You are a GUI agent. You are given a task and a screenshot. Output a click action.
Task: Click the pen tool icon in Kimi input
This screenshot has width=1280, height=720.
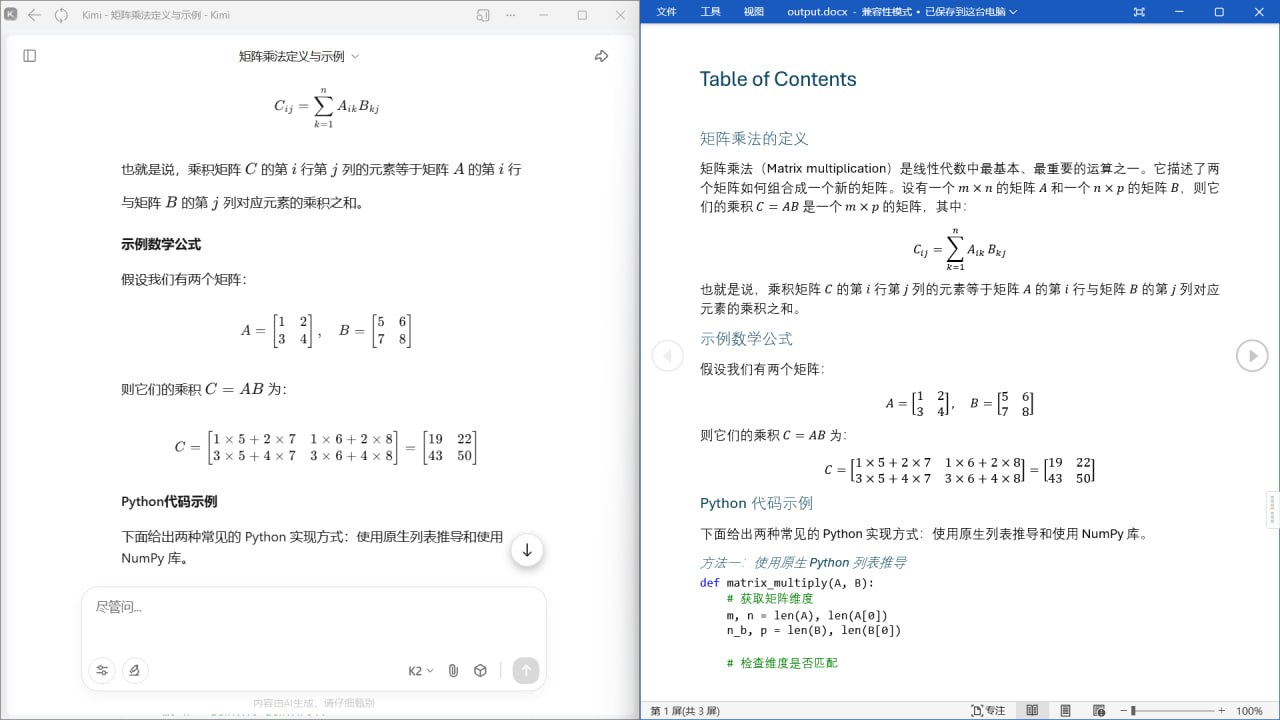135,671
